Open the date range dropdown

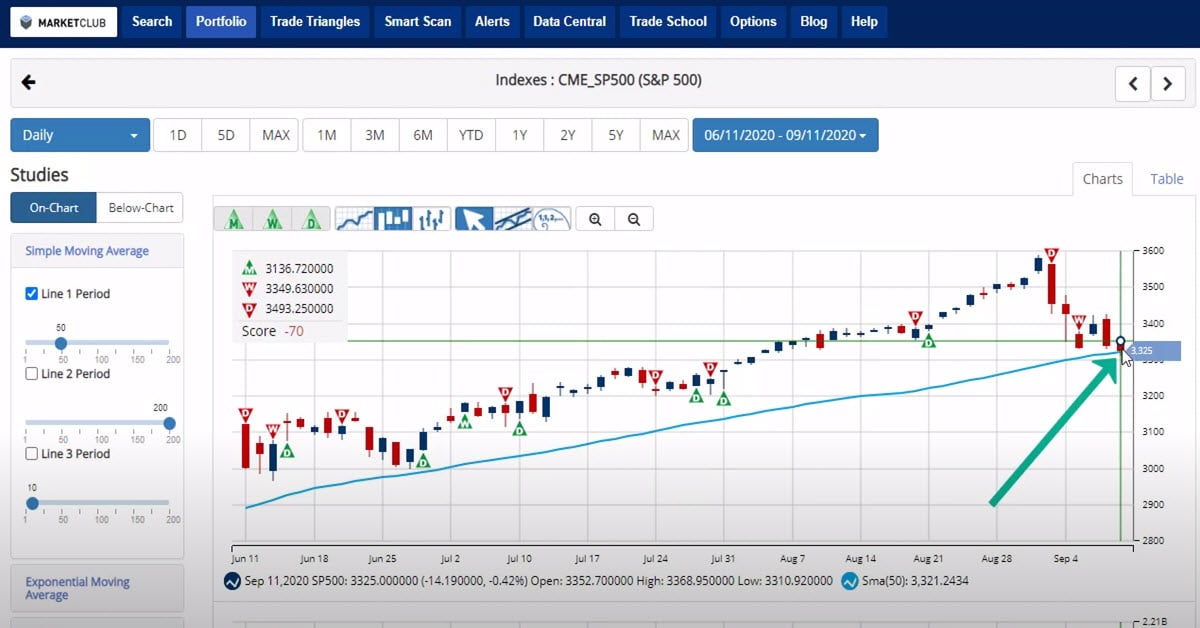tap(785, 135)
